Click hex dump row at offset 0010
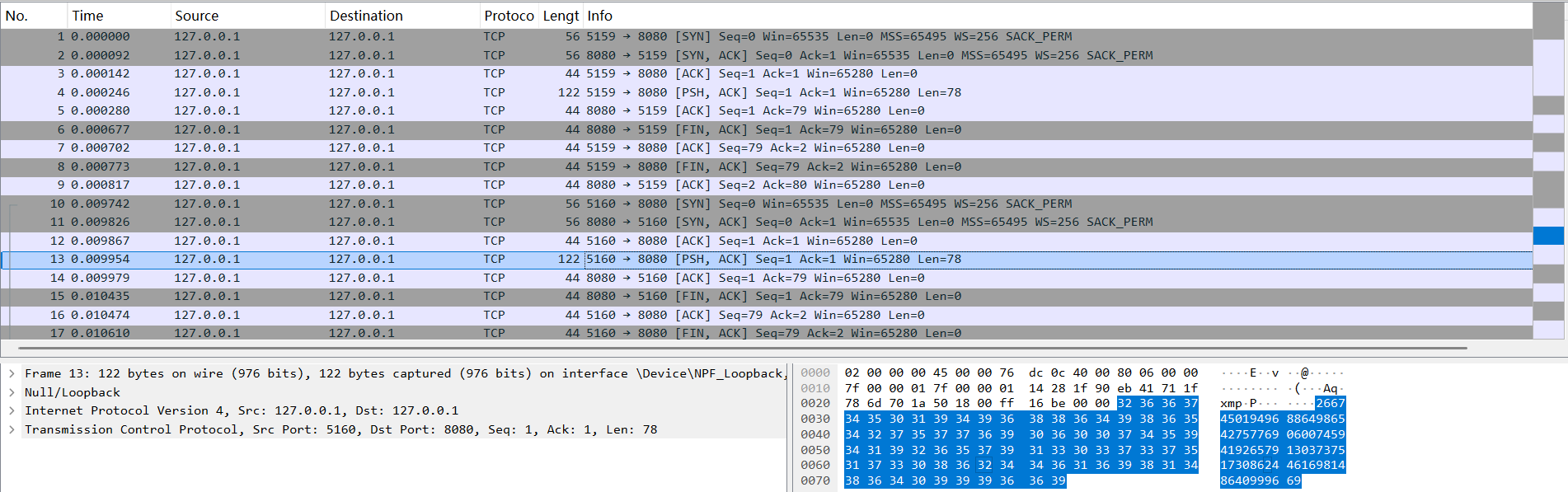This screenshot has width=1568, height=492. pyautogui.click(x=1021, y=388)
